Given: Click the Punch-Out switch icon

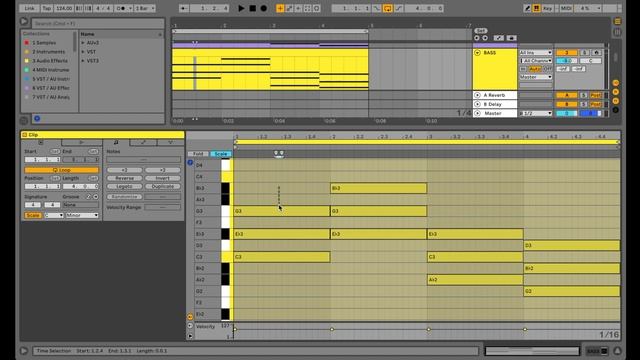Looking at the screenshot, I should point(399,8).
